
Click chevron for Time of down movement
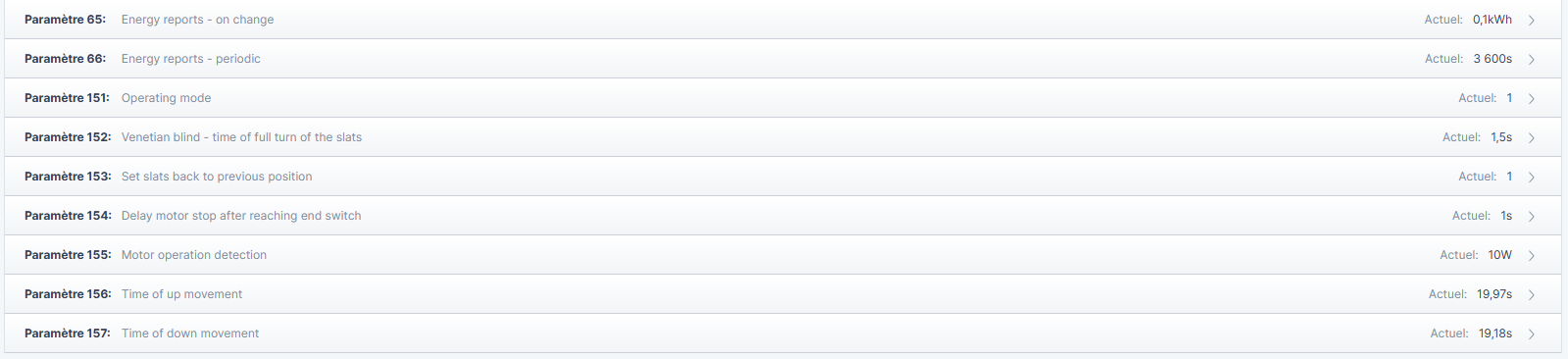tap(1531, 333)
